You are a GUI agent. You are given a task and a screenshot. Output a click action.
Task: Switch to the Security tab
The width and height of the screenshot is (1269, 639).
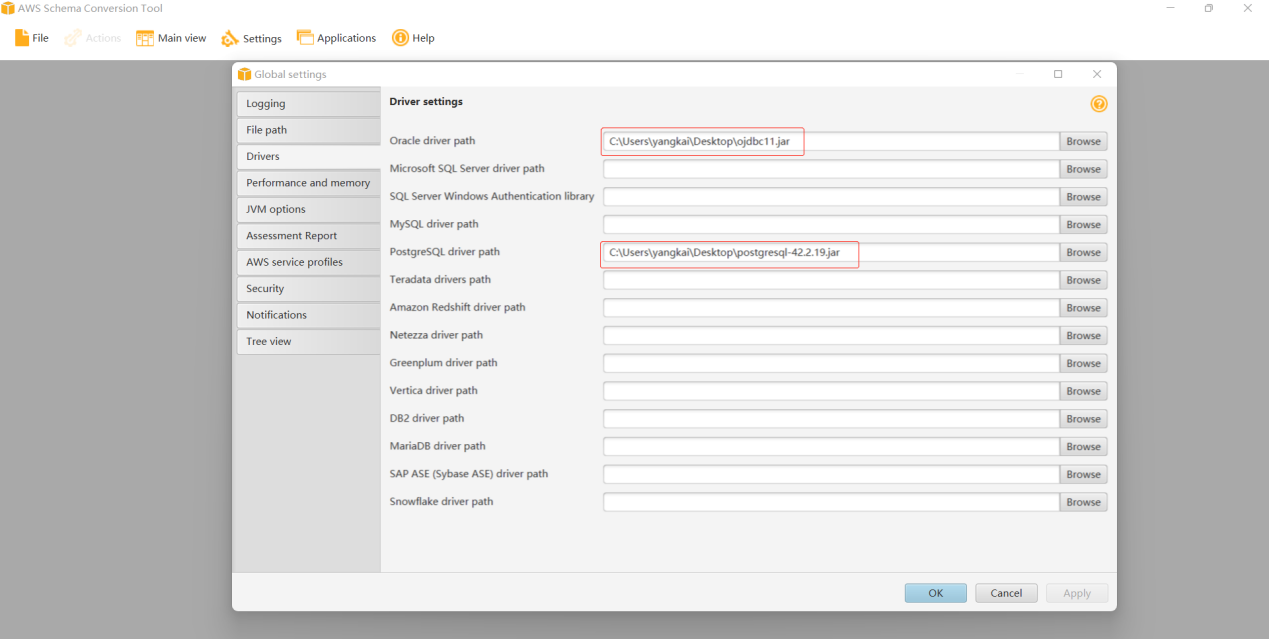[x=307, y=289]
